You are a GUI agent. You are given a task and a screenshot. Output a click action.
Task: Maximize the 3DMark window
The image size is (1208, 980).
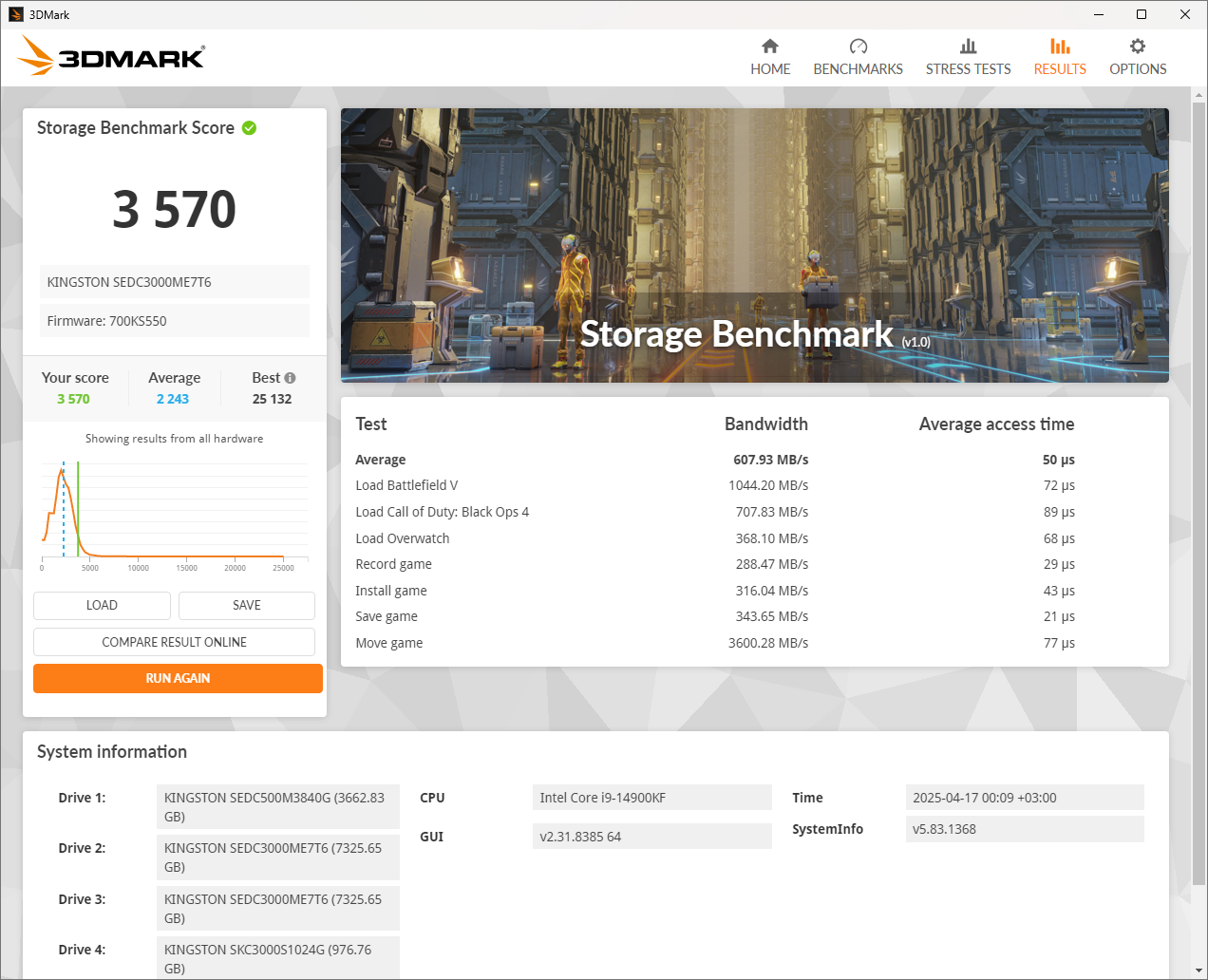click(x=1142, y=14)
